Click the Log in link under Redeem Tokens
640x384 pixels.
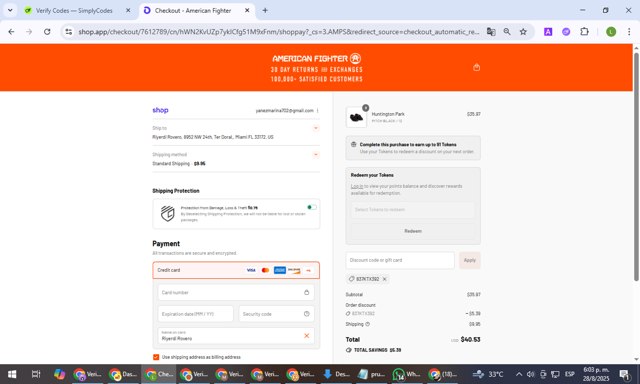click(357, 186)
